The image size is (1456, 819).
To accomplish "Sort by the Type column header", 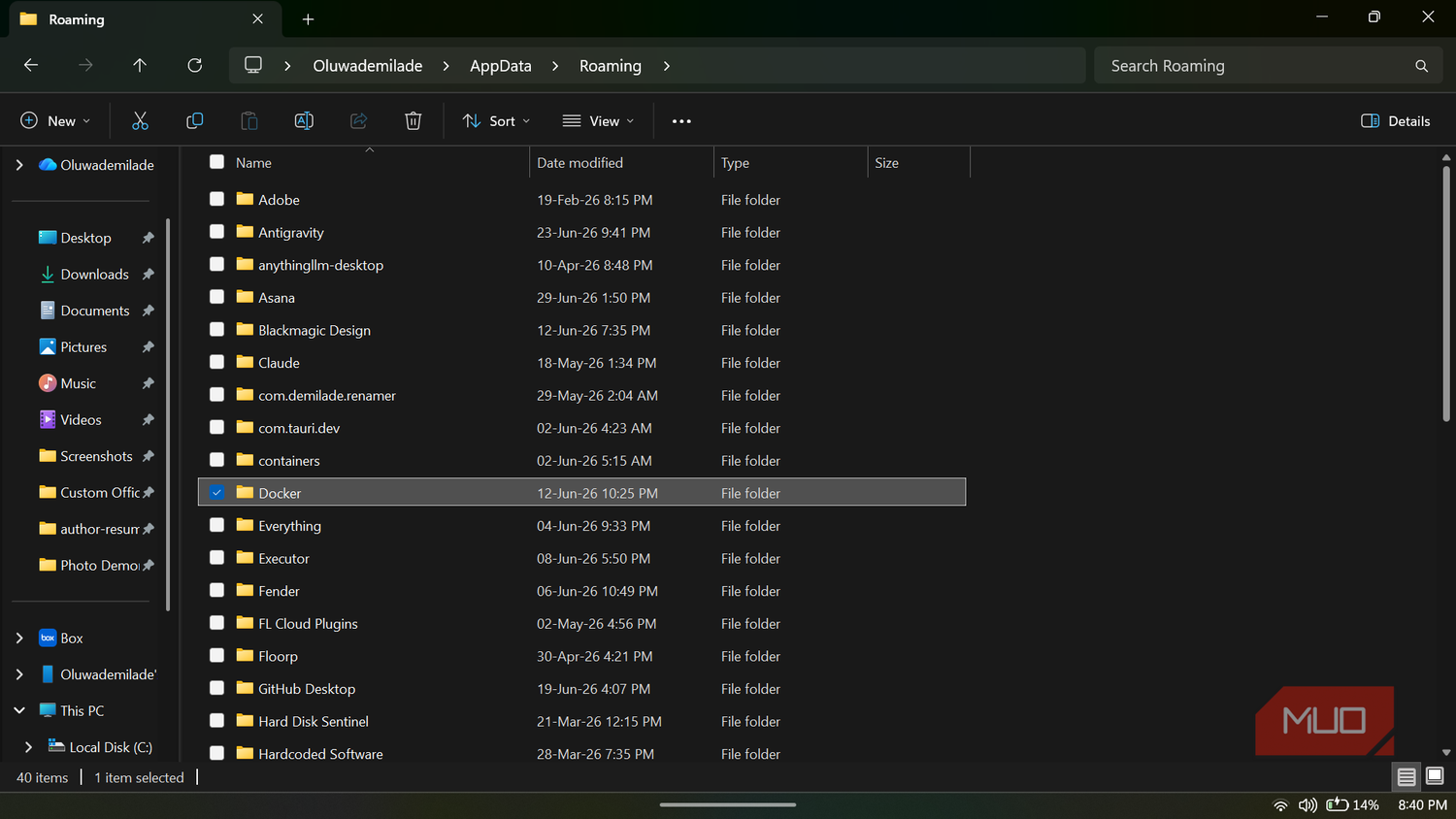I will tap(735, 163).
